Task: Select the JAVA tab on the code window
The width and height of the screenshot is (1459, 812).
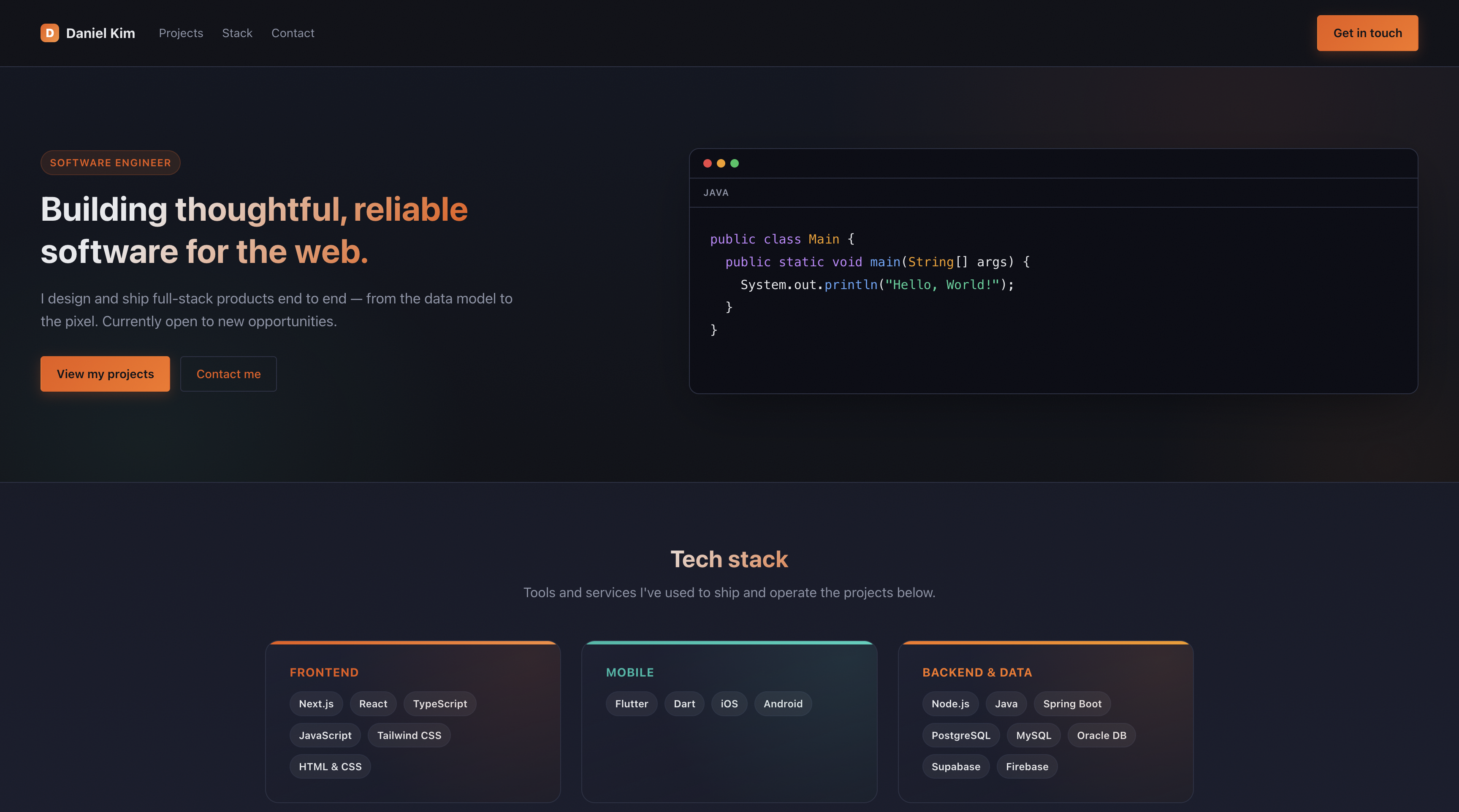Action: [716, 192]
